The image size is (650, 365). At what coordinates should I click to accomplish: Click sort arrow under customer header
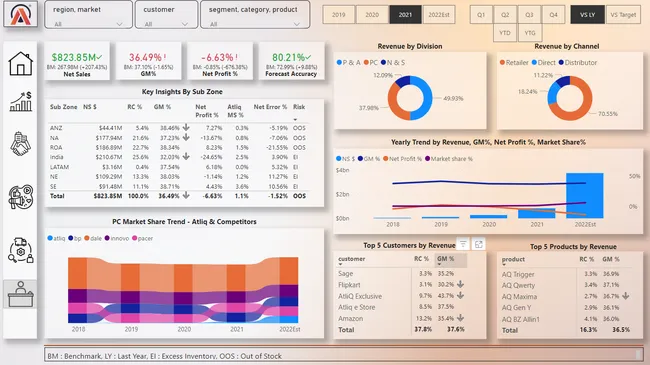tap(340, 264)
